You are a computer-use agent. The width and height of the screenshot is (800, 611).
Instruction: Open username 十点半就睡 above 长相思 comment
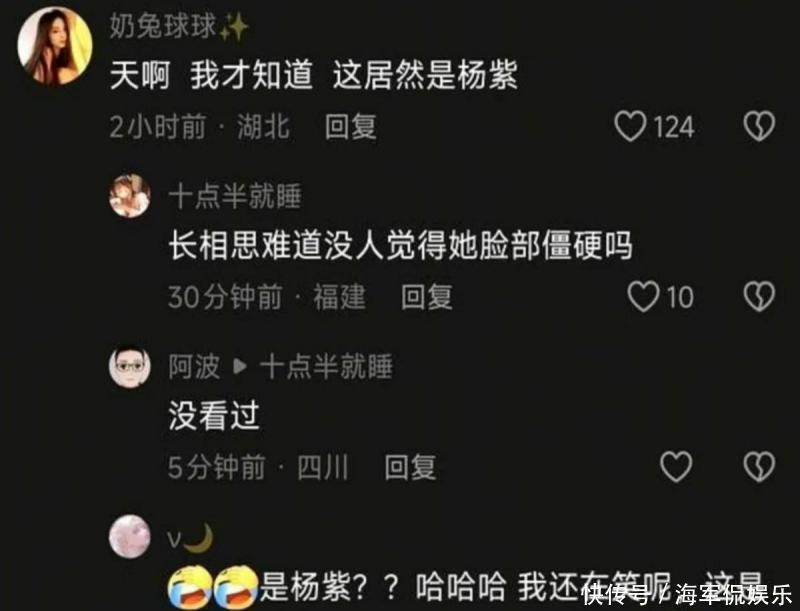(235, 196)
